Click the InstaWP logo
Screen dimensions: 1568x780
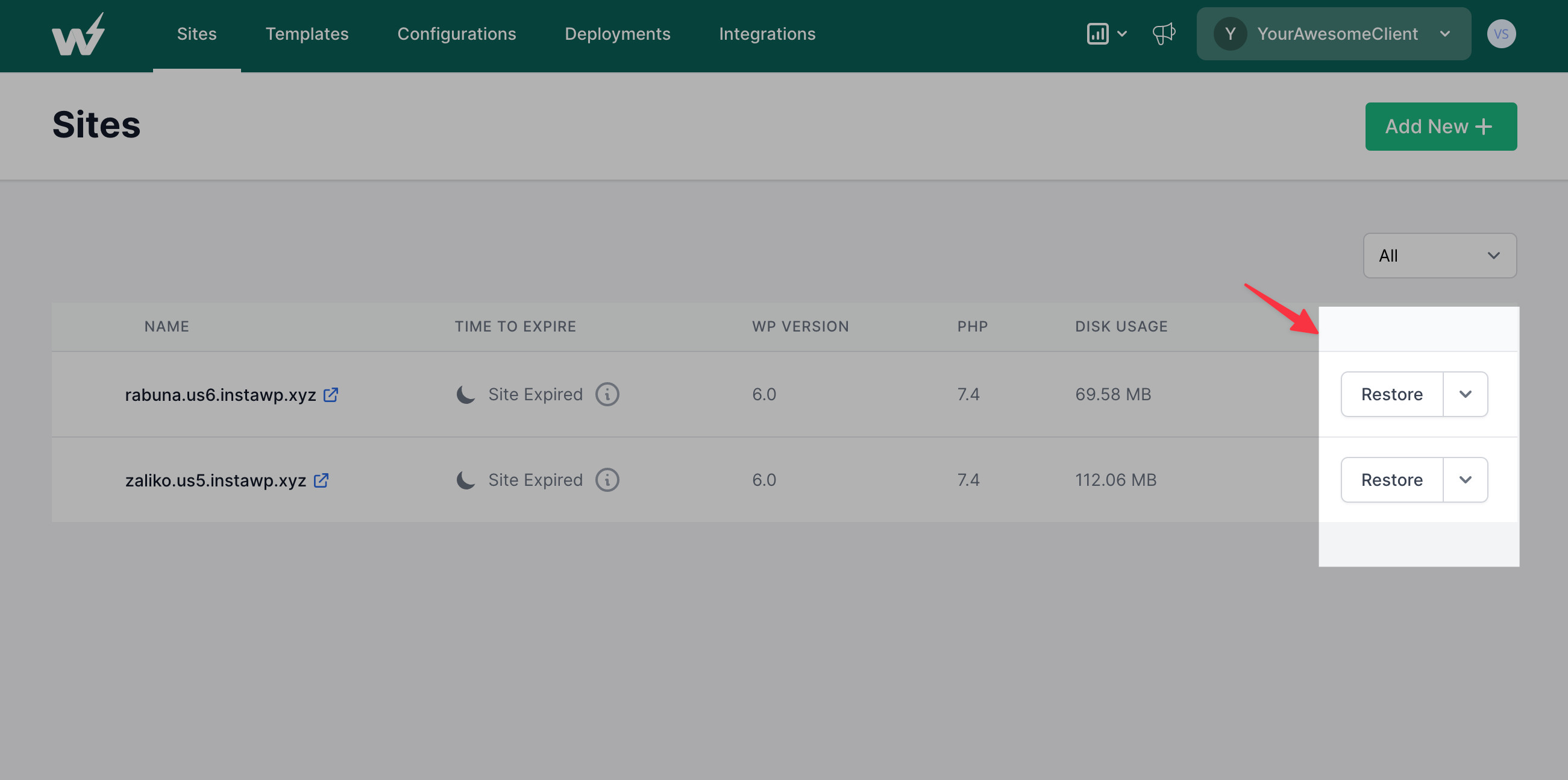point(78,34)
